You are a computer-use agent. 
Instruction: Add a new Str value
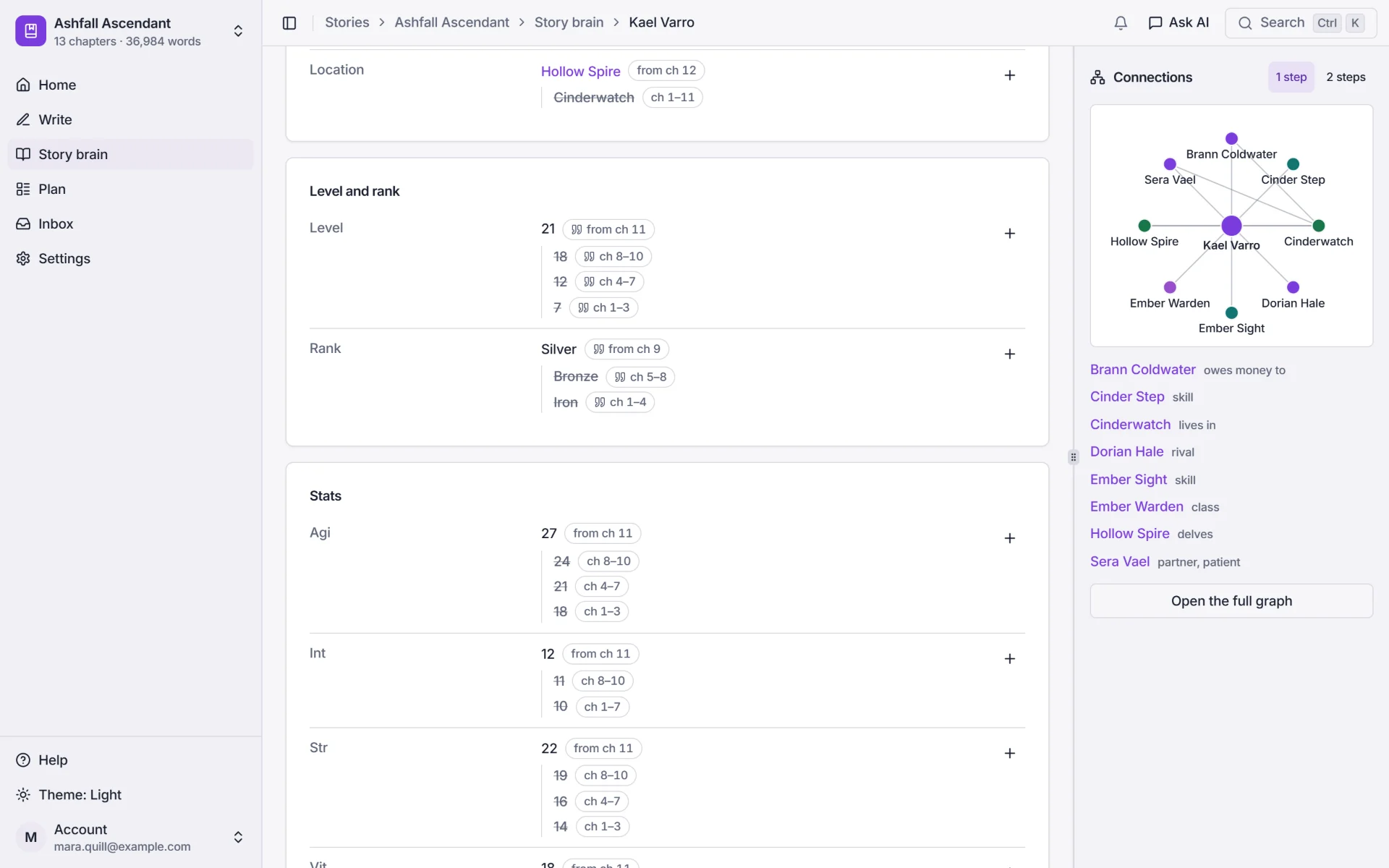[x=1010, y=754]
